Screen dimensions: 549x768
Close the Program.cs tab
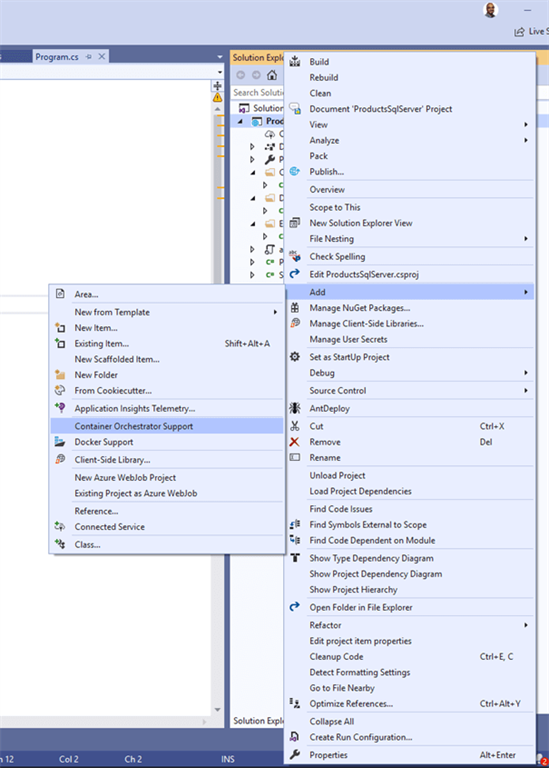point(102,57)
